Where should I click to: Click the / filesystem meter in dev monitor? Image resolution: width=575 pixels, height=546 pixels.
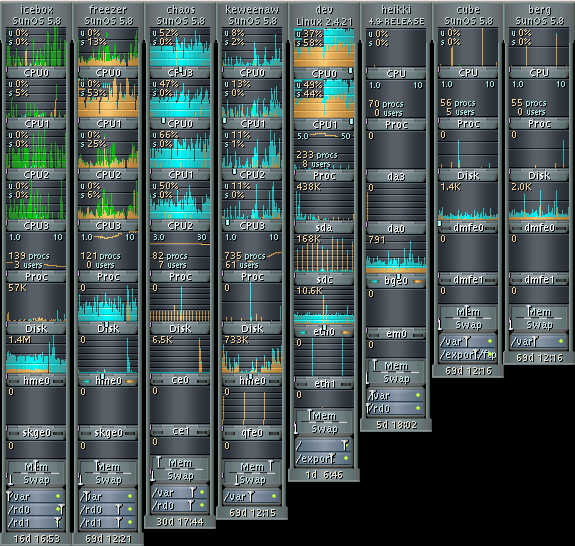pos(324,446)
